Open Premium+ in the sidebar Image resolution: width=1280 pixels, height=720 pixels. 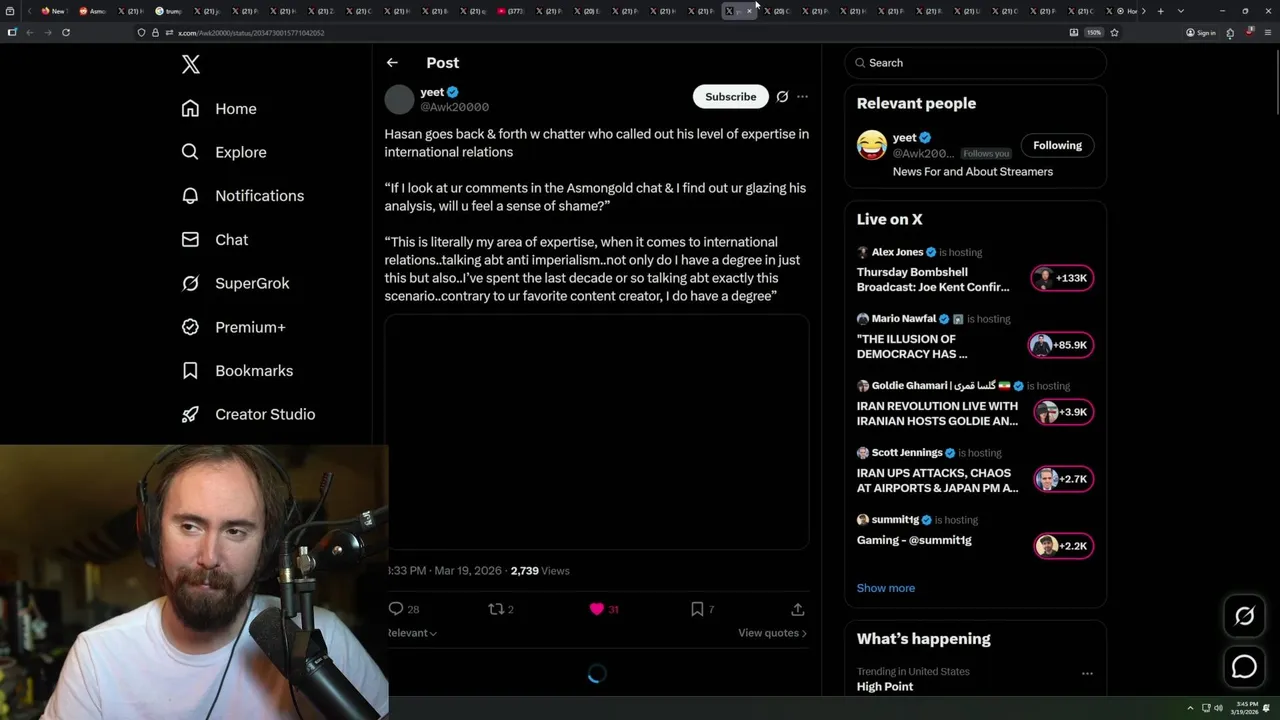click(x=233, y=327)
